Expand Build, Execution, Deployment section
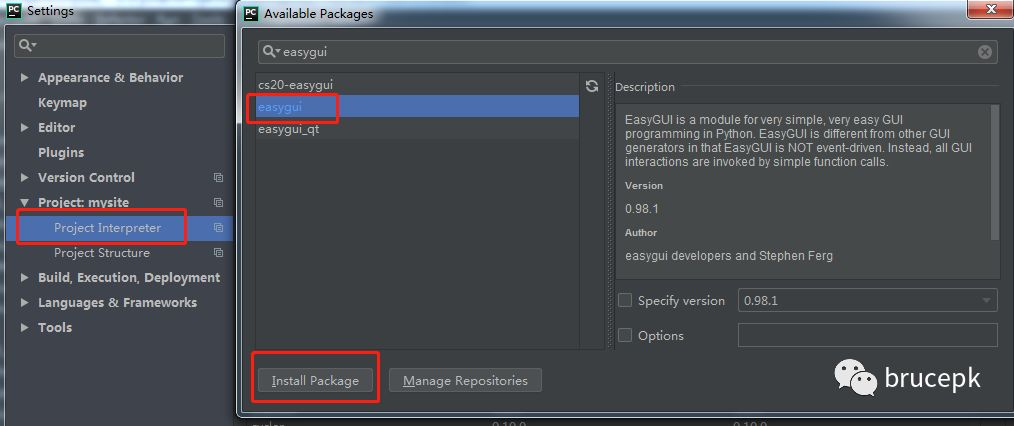The image size is (1014, 426). 25,278
